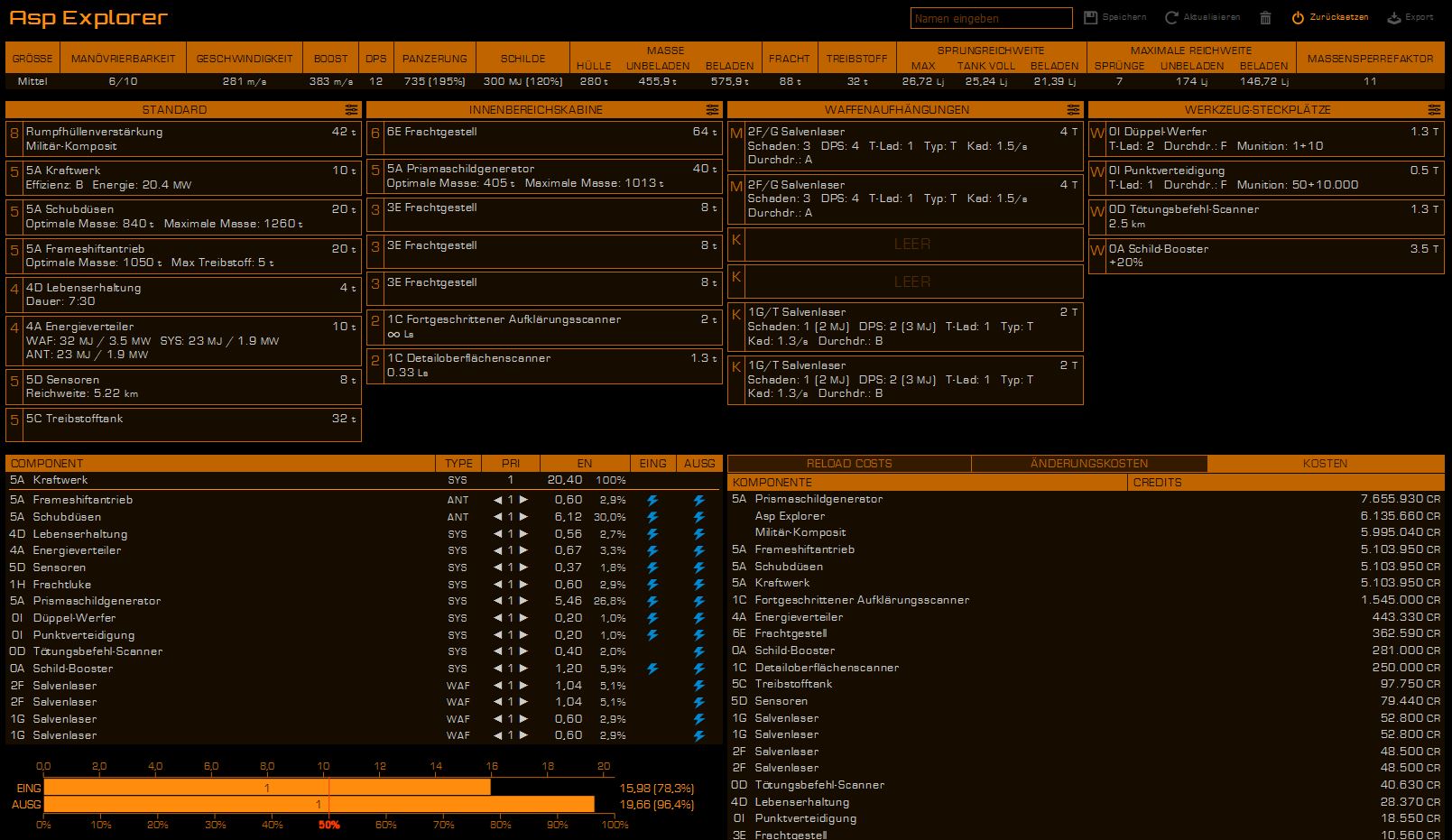
Task: Lower priority arrow on 0A Schild-Booster power row
Action: [497, 669]
